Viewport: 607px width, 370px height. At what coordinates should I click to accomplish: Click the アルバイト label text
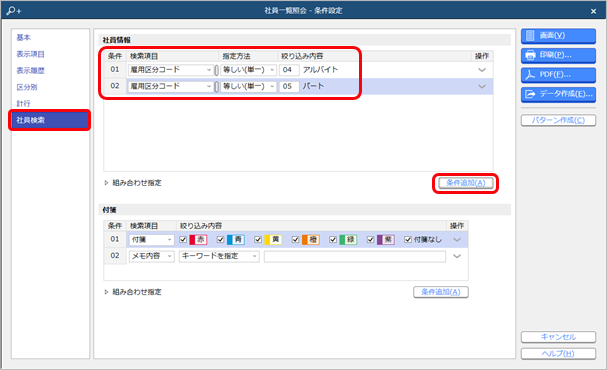pos(321,70)
